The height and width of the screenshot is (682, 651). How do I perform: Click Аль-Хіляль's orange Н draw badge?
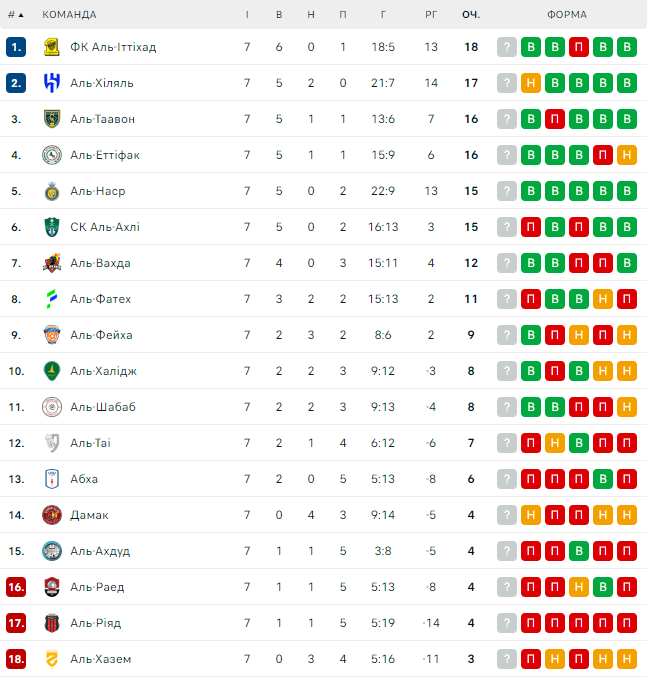[531, 83]
